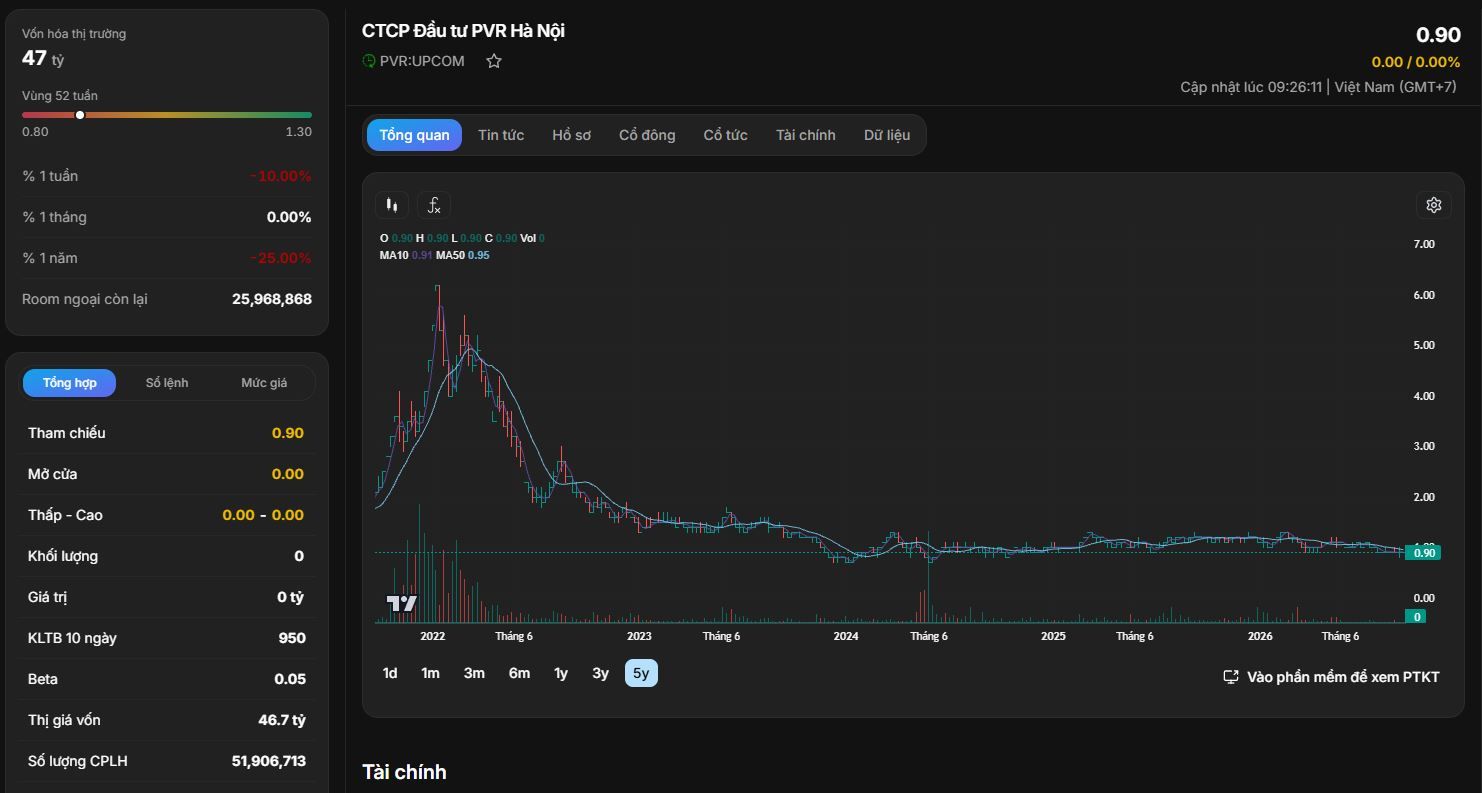Viewport: 1482px width, 793px height.
Task: Switch to the Tổng quan tab
Action: tap(414, 135)
